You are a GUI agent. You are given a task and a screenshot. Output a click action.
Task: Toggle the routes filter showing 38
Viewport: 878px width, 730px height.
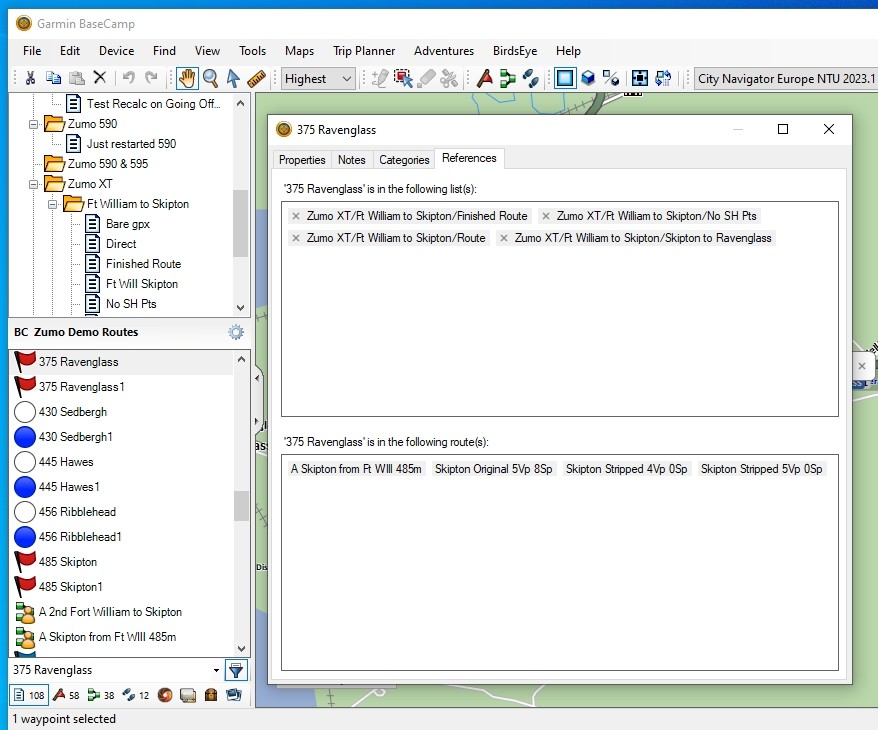(x=101, y=695)
